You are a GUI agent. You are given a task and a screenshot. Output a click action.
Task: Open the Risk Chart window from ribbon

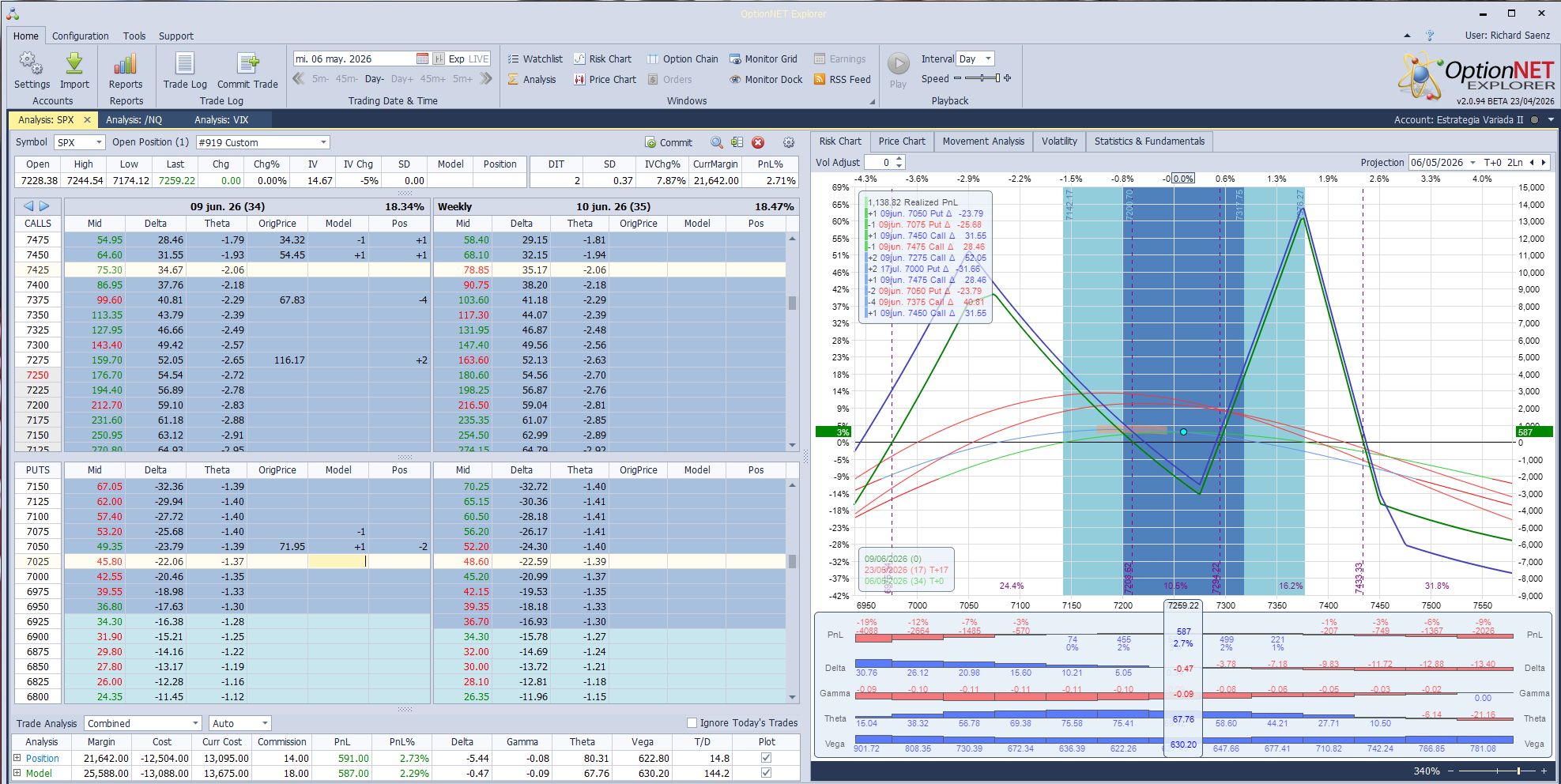click(x=602, y=59)
